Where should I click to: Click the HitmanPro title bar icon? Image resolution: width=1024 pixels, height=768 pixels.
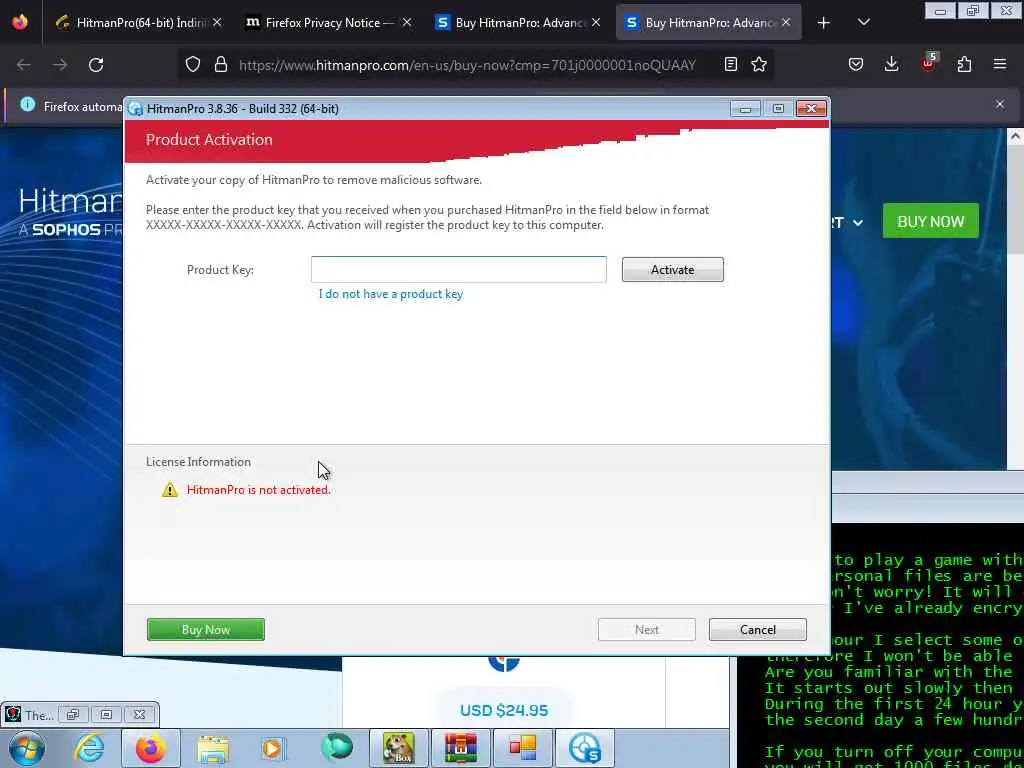136,109
